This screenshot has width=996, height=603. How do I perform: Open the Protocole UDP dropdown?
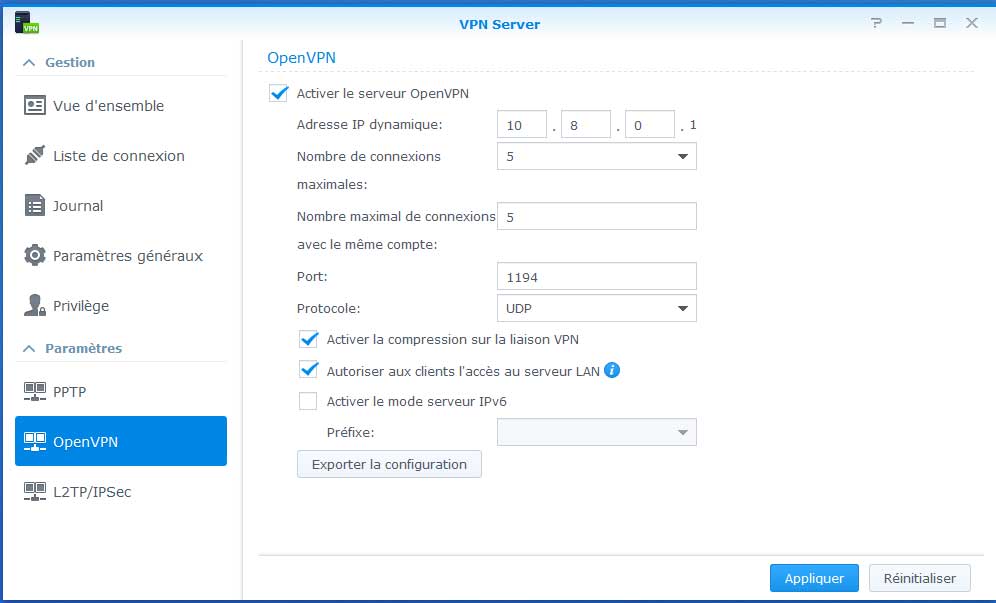pos(596,308)
